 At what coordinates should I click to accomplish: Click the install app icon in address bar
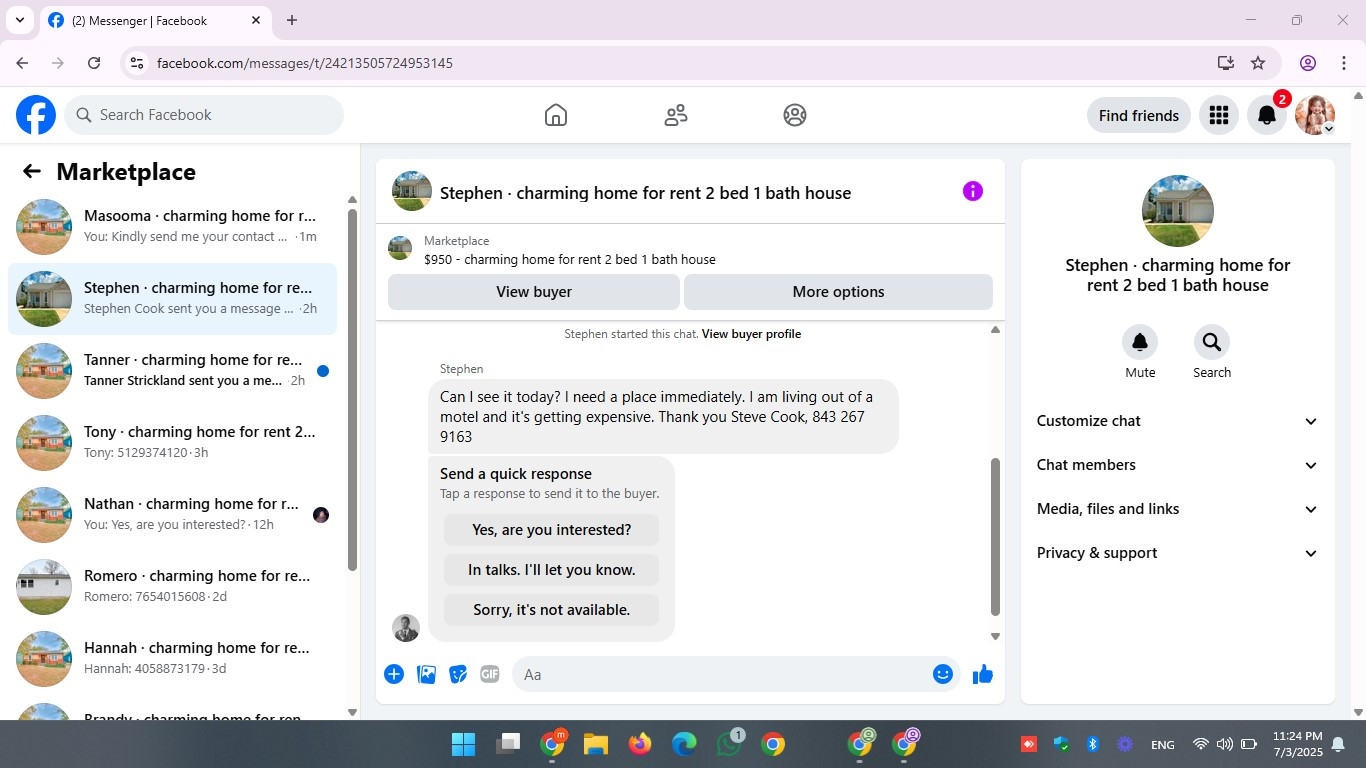pyautogui.click(x=1226, y=63)
